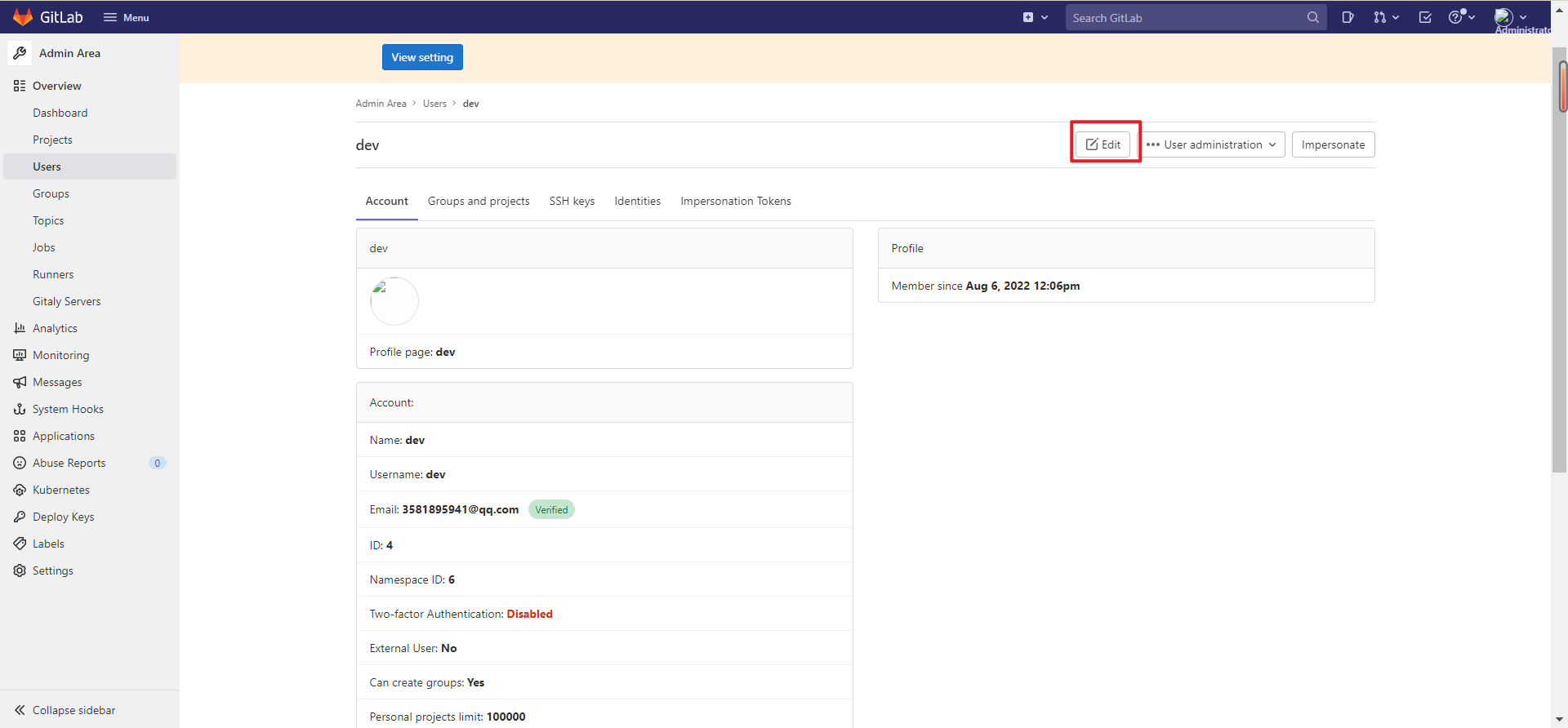Click the Overview icon in sidebar
Viewport: 1568px width, 728px height.
pyautogui.click(x=20, y=86)
